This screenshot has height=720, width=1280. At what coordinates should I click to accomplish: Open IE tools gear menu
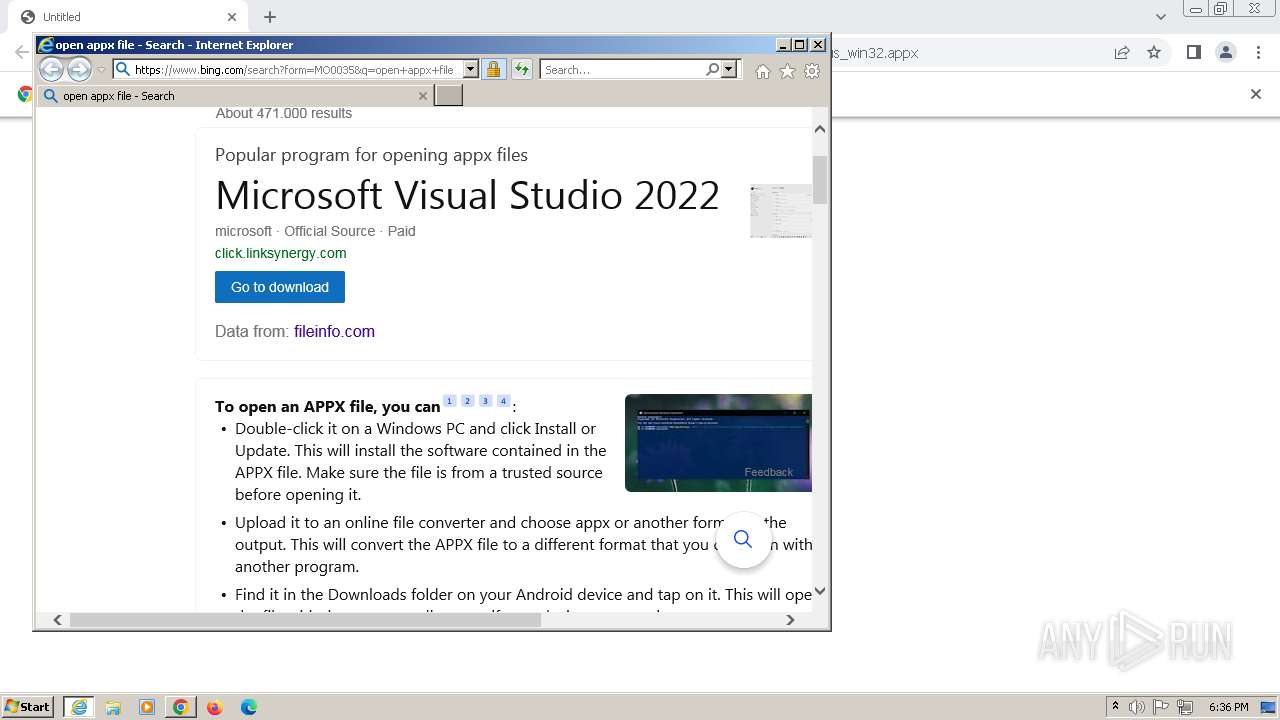(x=812, y=71)
